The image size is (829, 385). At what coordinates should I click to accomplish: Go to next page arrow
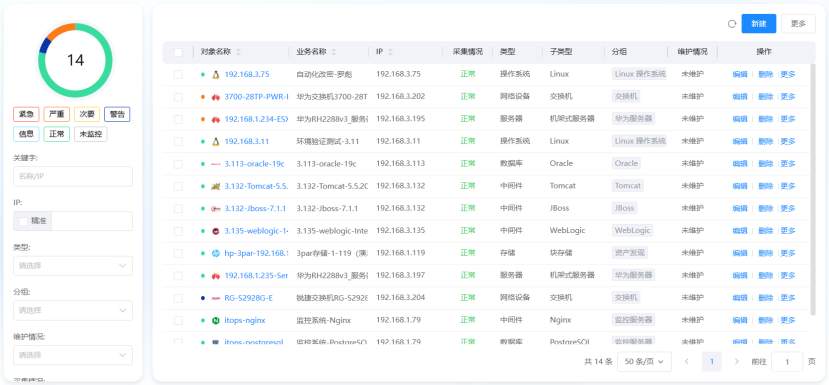736,362
